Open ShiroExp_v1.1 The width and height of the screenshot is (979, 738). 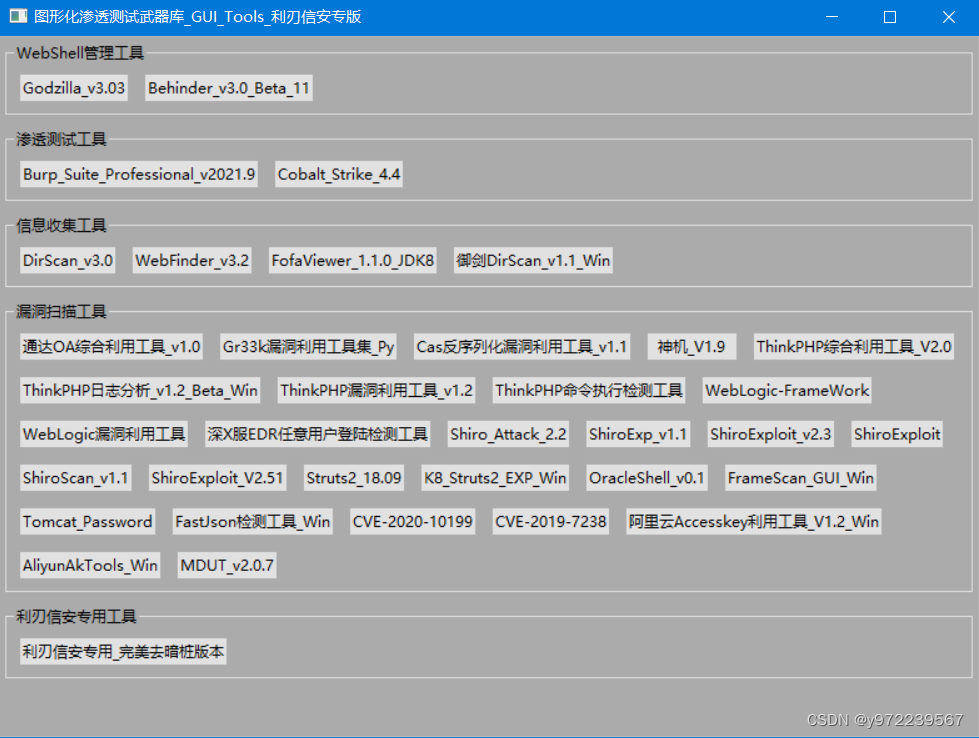point(637,434)
